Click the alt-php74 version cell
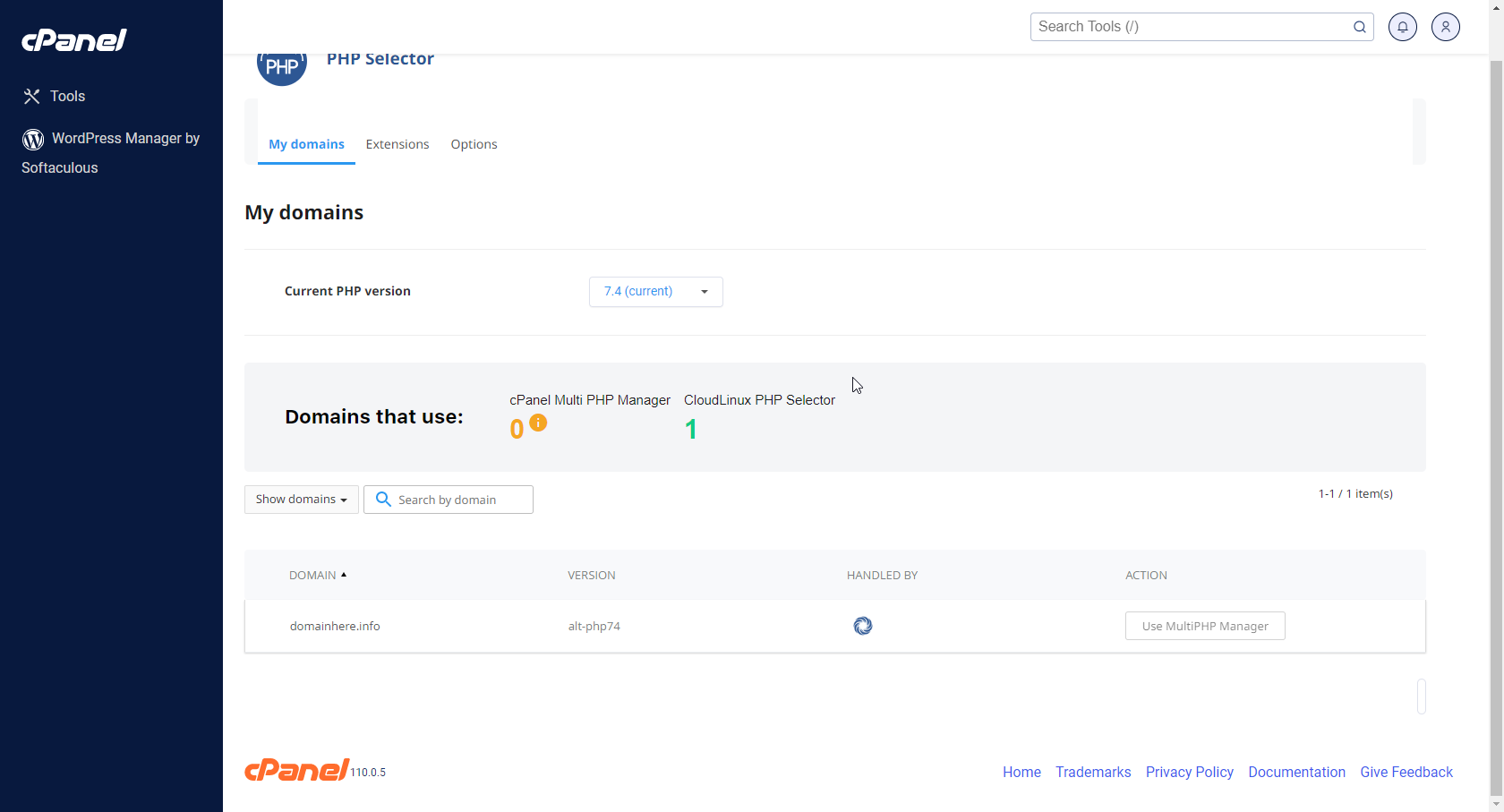 point(594,626)
